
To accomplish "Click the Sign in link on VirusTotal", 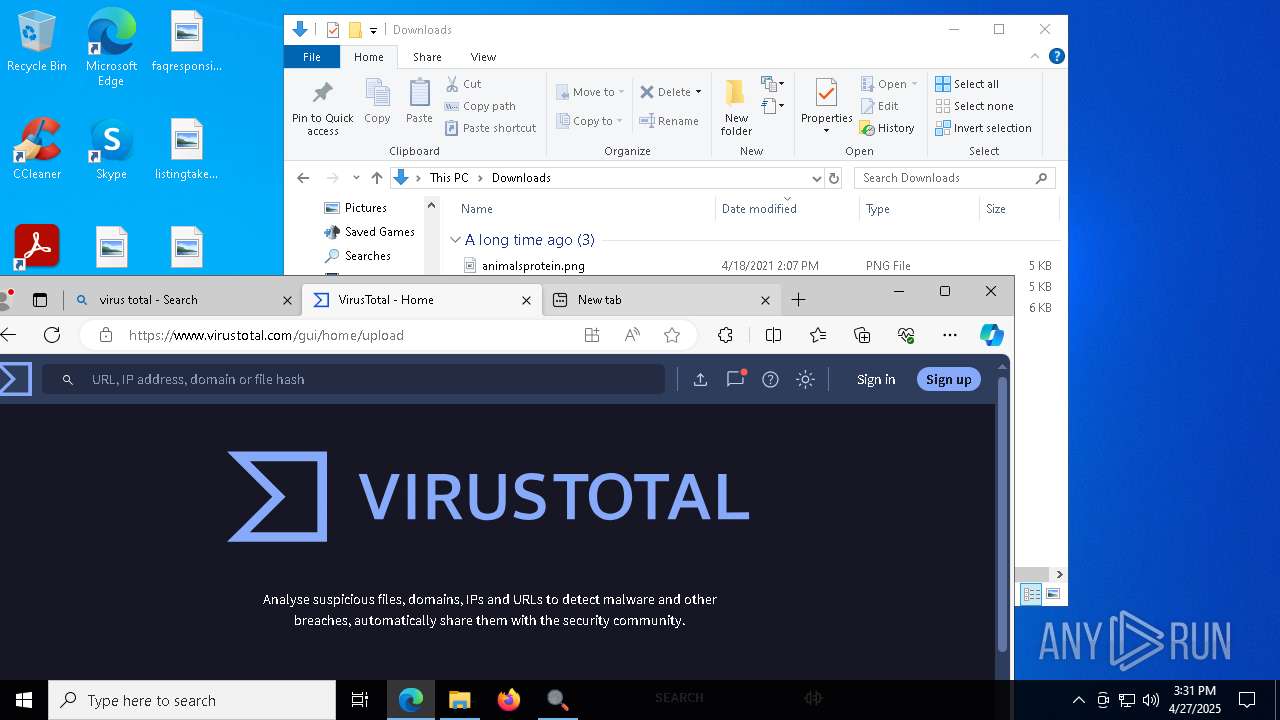I will (x=876, y=379).
